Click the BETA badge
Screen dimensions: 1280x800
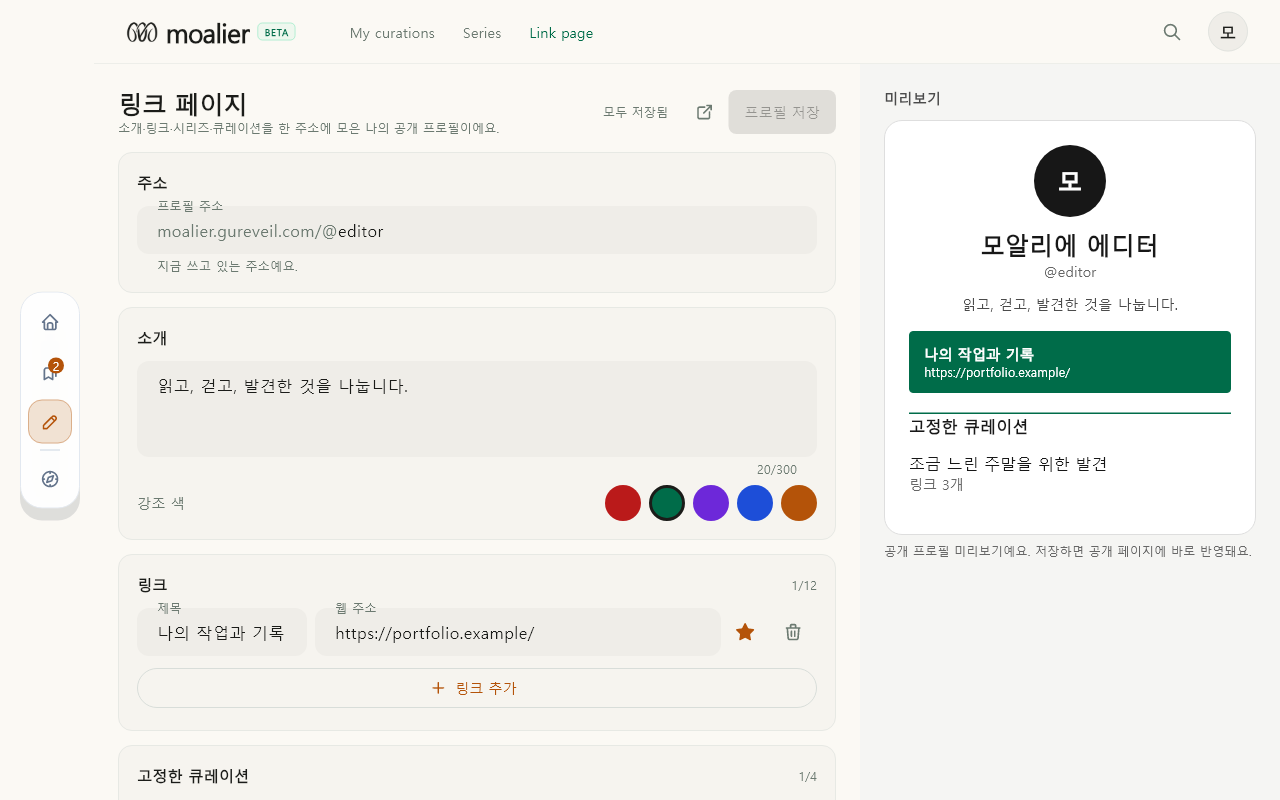(276, 32)
